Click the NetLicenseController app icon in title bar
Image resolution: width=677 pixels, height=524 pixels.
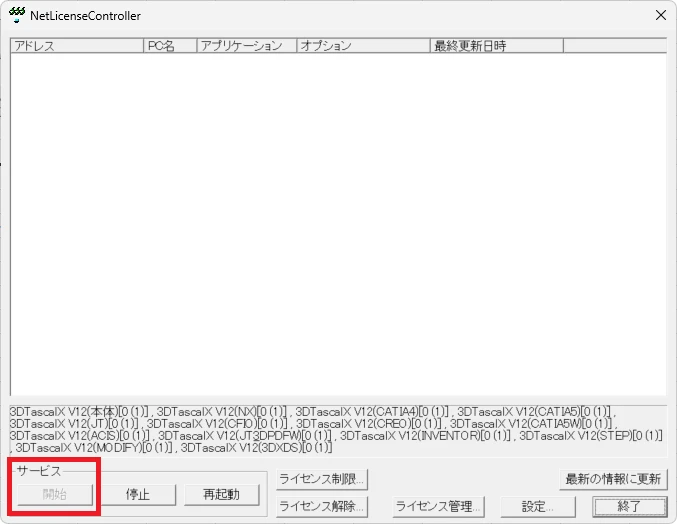pos(16,16)
